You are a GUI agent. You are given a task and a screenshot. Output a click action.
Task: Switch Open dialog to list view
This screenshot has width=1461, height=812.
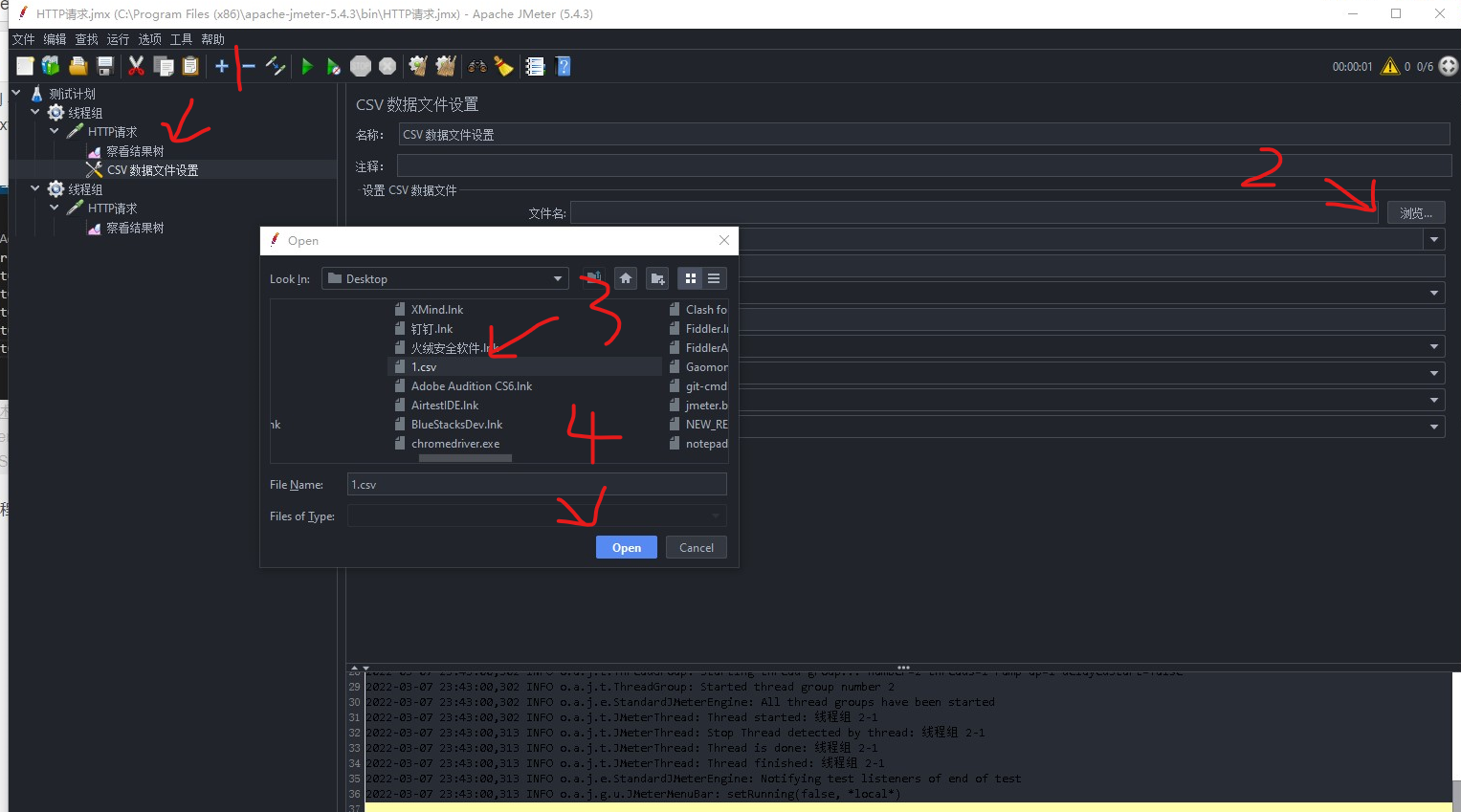coord(714,278)
